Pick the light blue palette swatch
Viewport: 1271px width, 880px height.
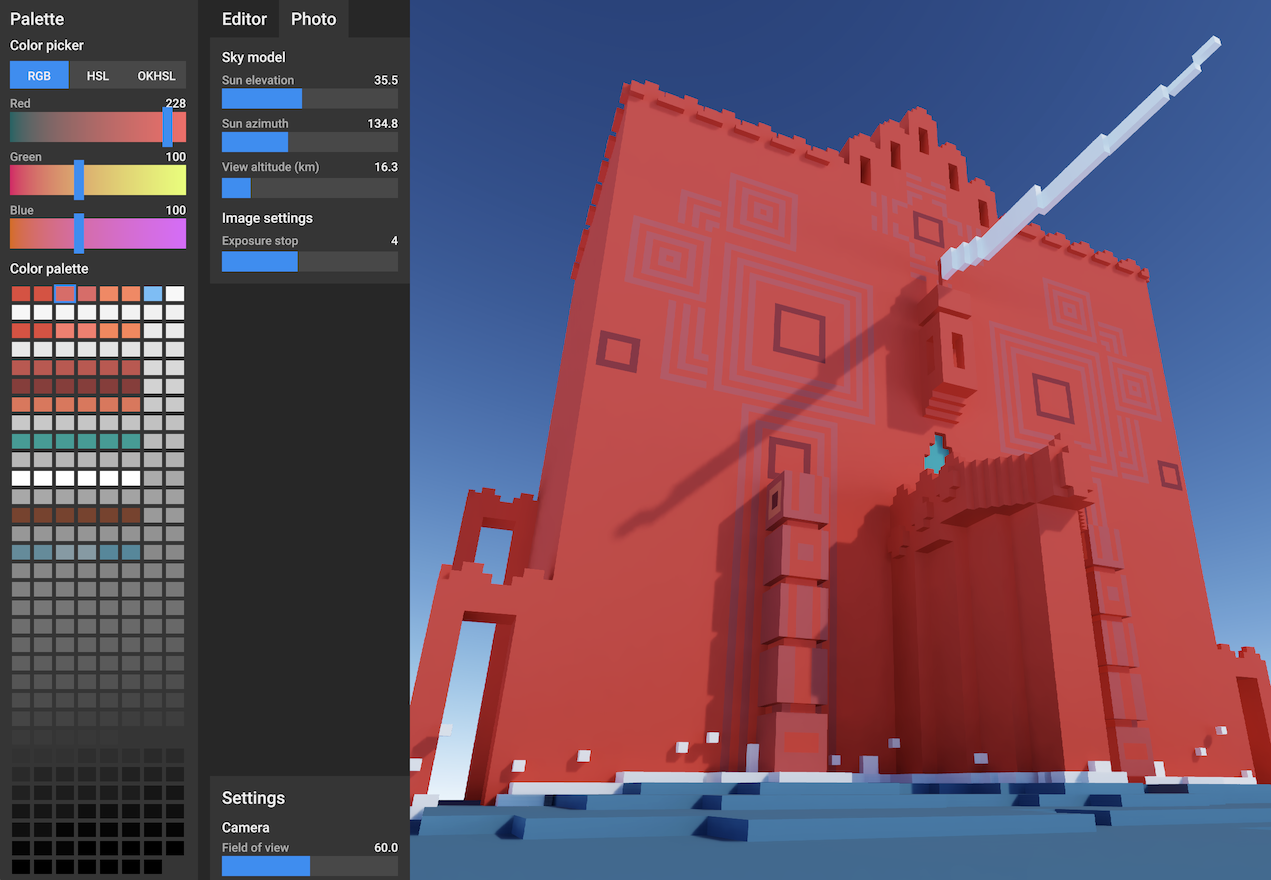click(x=153, y=293)
